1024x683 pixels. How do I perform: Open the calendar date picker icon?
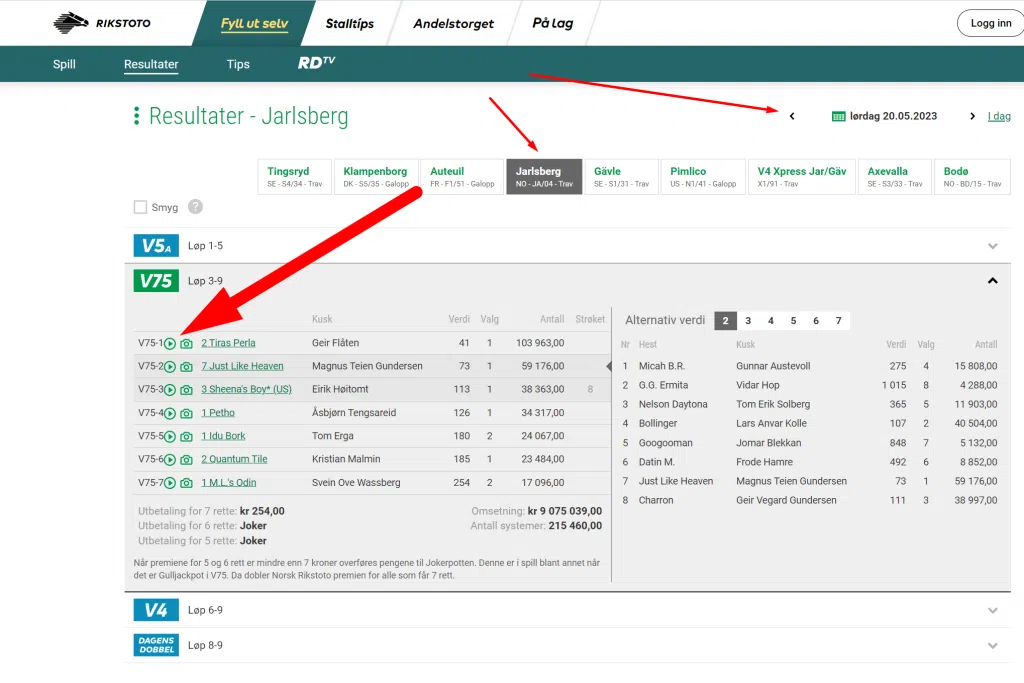[x=839, y=116]
